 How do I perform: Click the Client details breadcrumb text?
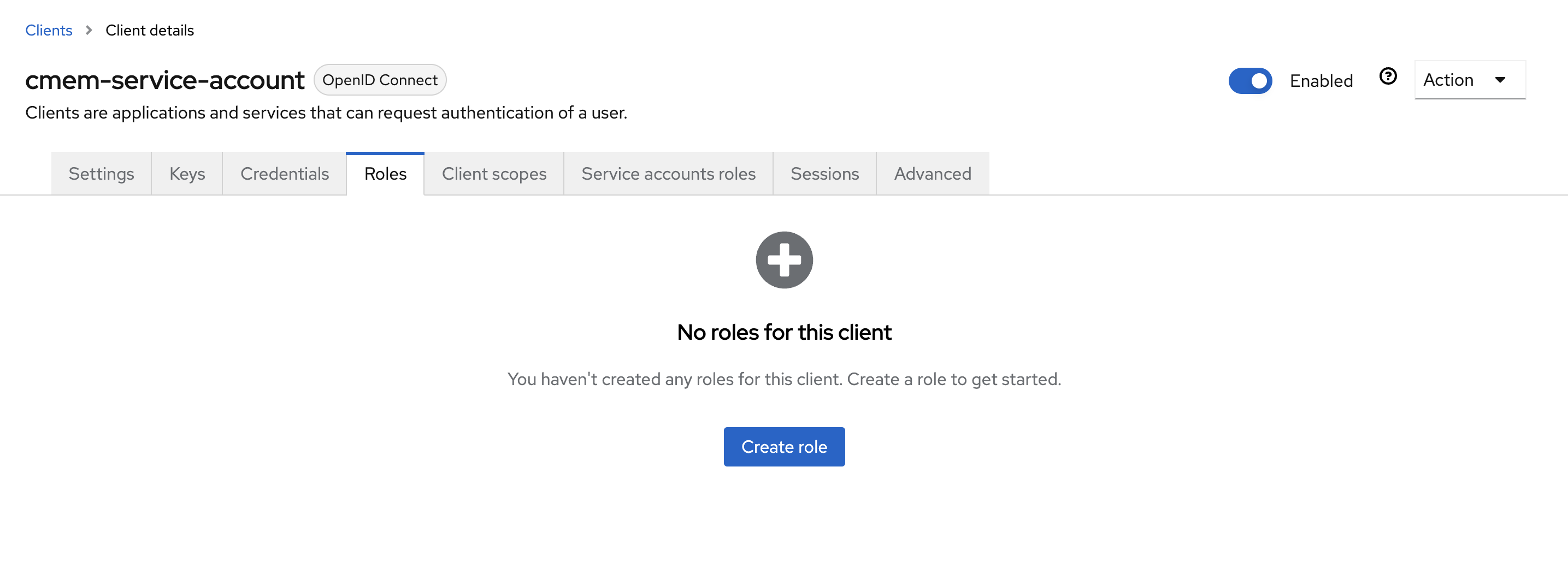150,31
